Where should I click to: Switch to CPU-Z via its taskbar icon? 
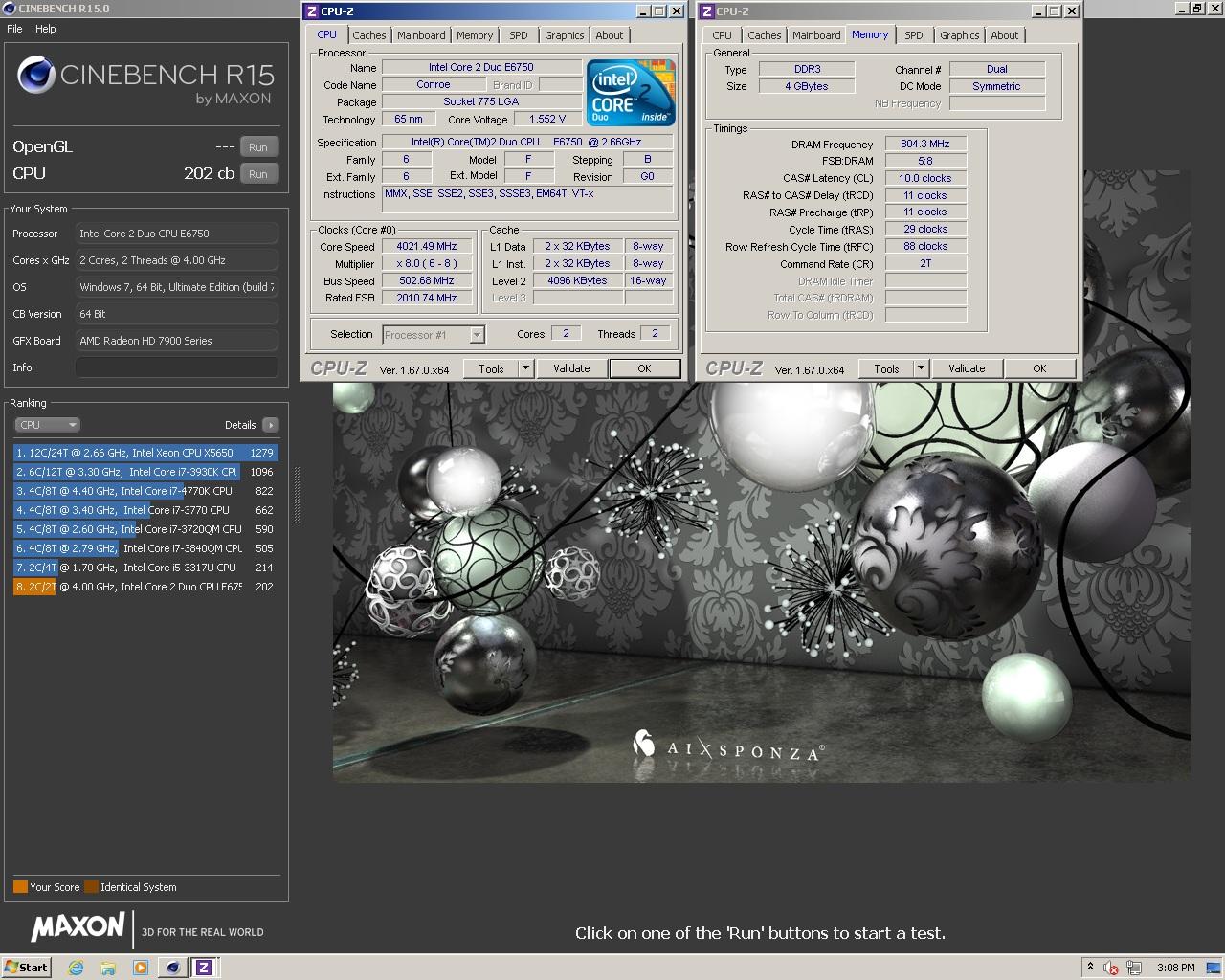pos(204,967)
